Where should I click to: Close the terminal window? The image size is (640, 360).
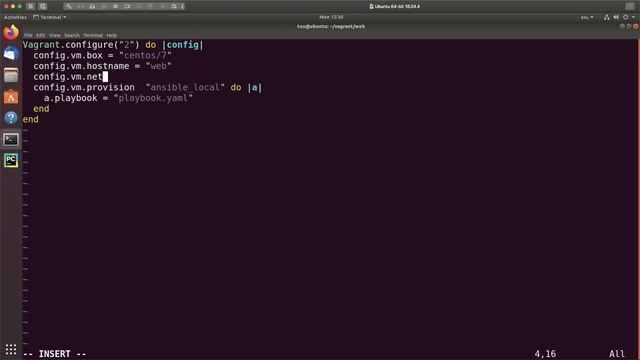pos(636,26)
